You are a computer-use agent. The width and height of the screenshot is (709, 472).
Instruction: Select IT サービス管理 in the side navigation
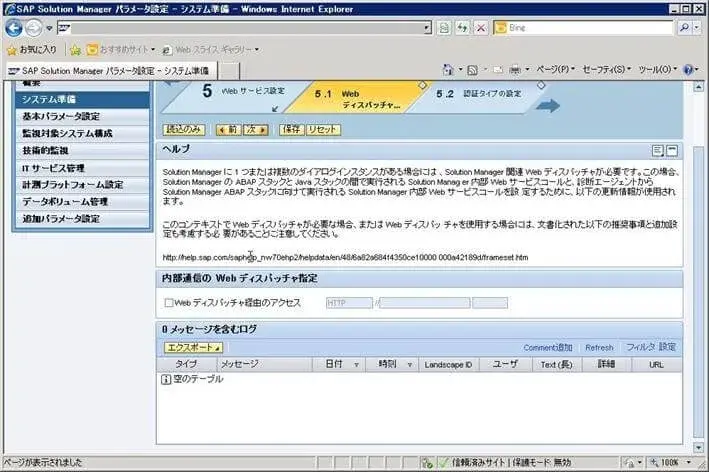pyautogui.click(x=82, y=168)
